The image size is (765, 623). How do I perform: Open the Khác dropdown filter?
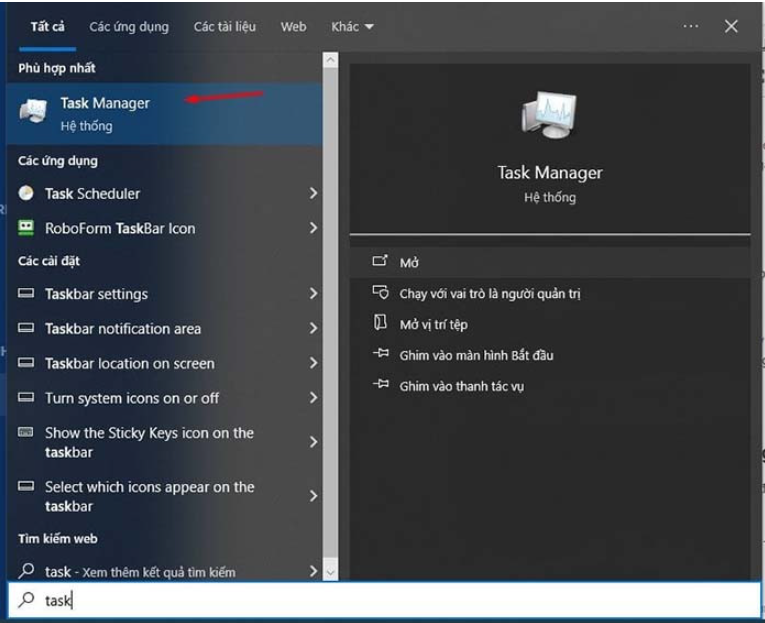(x=352, y=27)
